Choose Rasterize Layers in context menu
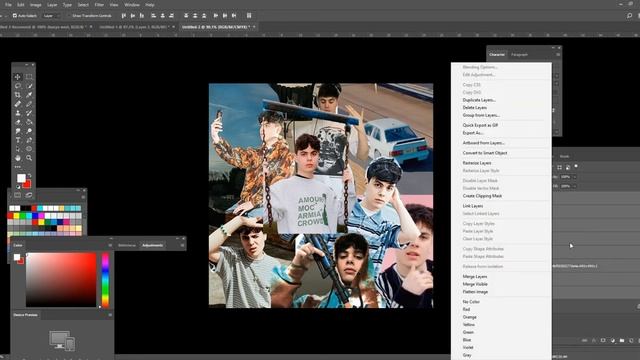The image size is (640, 360). click(x=477, y=163)
